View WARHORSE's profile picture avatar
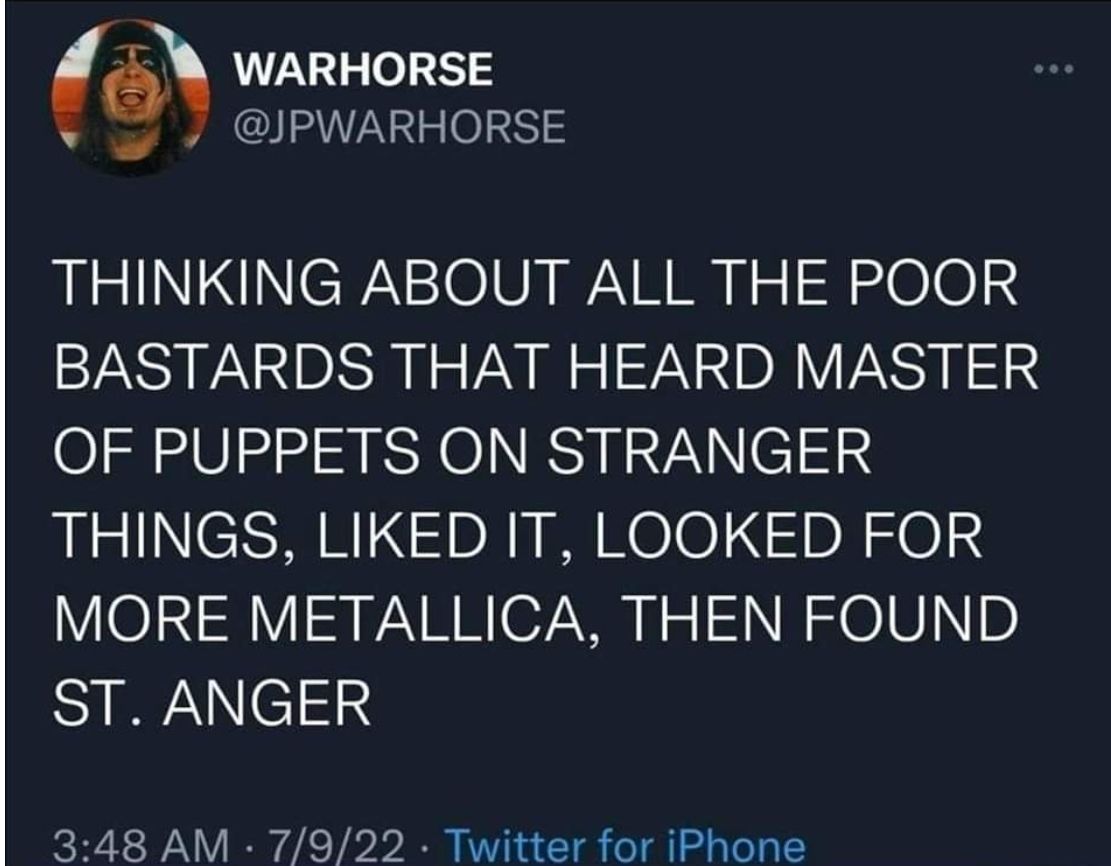 point(130,97)
